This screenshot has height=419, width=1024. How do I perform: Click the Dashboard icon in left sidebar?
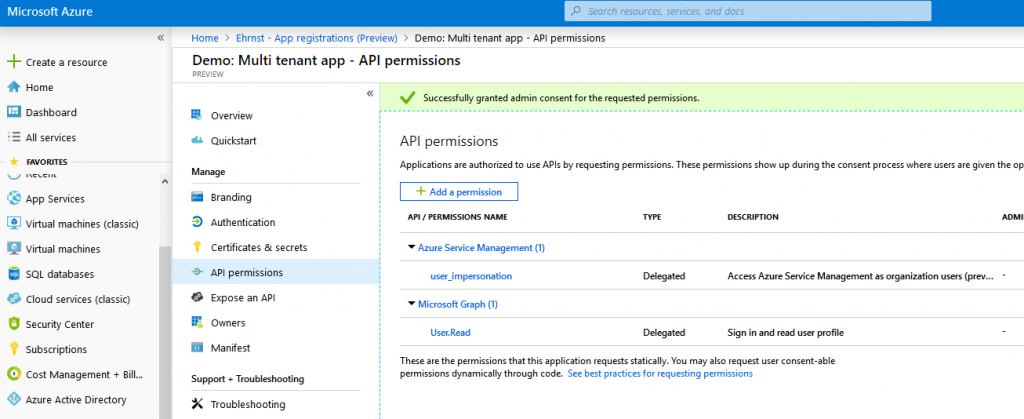coord(14,112)
